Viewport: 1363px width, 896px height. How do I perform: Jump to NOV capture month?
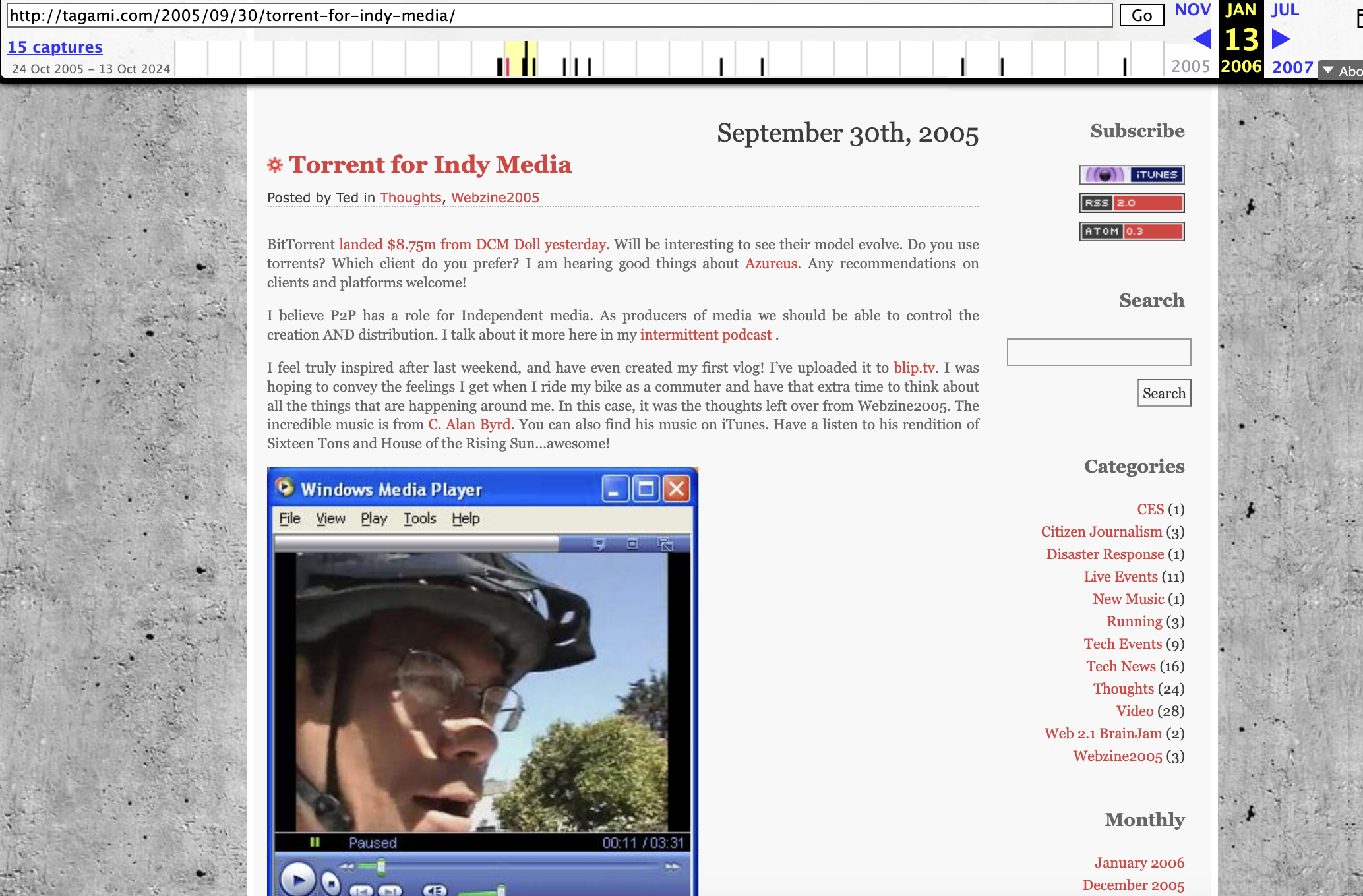pyautogui.click(x=1192, y=10)
